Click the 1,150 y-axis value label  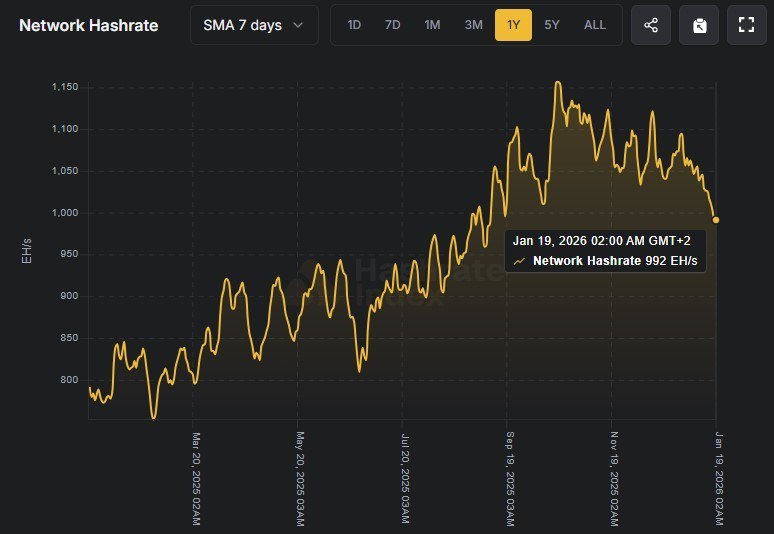point(65,88)
